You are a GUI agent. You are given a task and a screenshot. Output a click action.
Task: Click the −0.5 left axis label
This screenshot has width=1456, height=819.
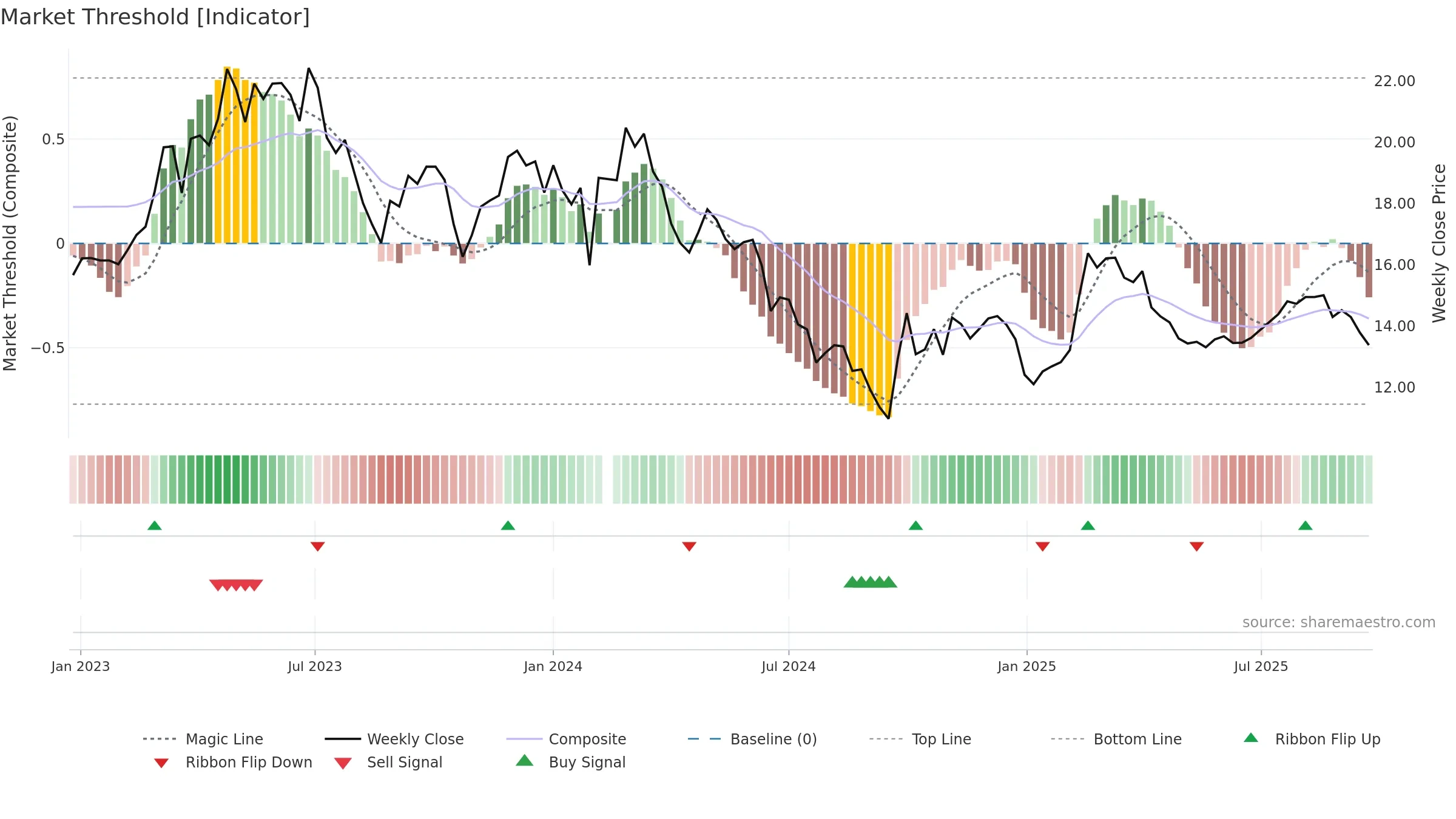click(48, 348)
